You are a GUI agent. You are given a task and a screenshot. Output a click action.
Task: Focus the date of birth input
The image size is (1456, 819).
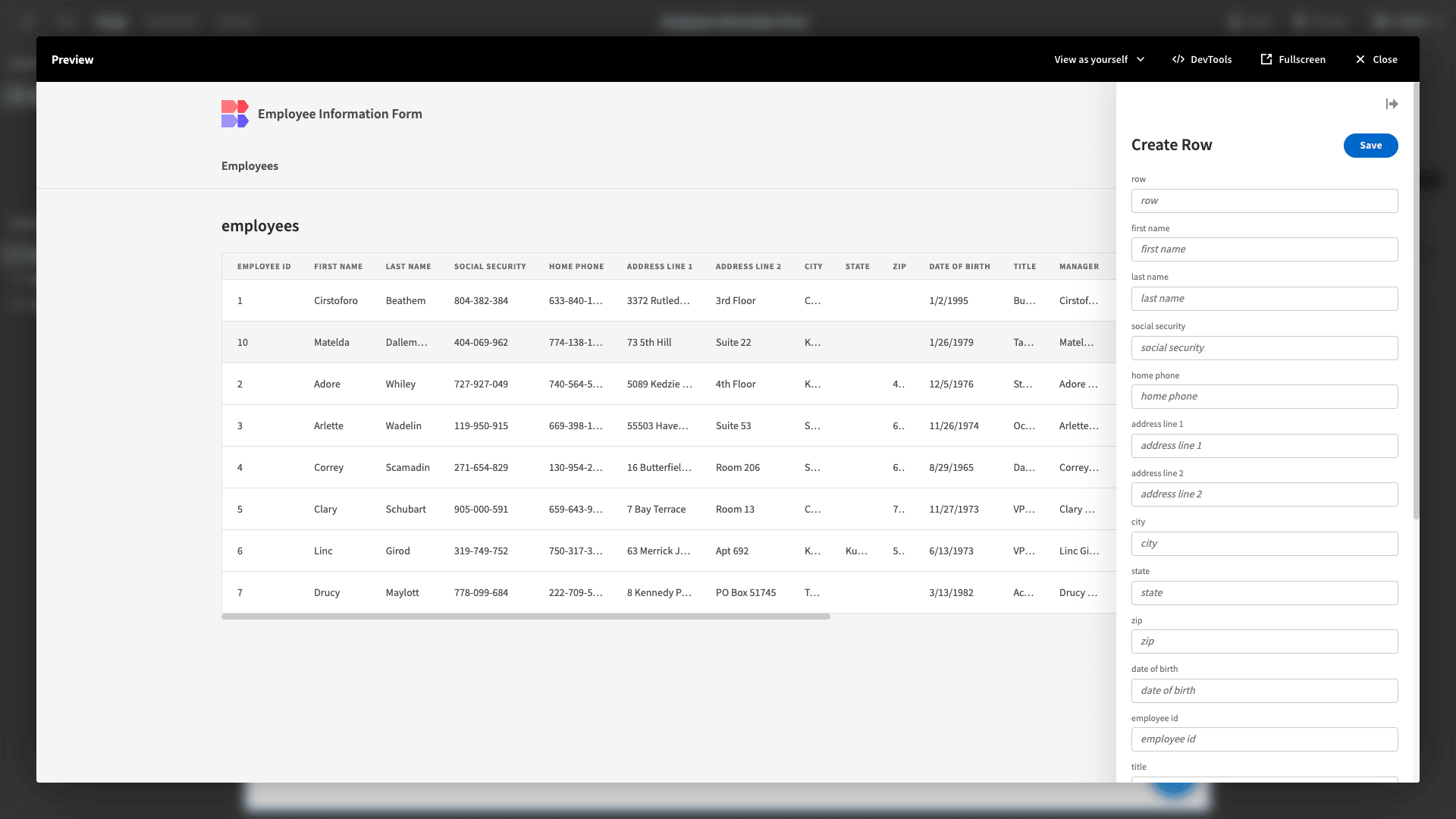pyautogui.click(x=1264, y=691)
